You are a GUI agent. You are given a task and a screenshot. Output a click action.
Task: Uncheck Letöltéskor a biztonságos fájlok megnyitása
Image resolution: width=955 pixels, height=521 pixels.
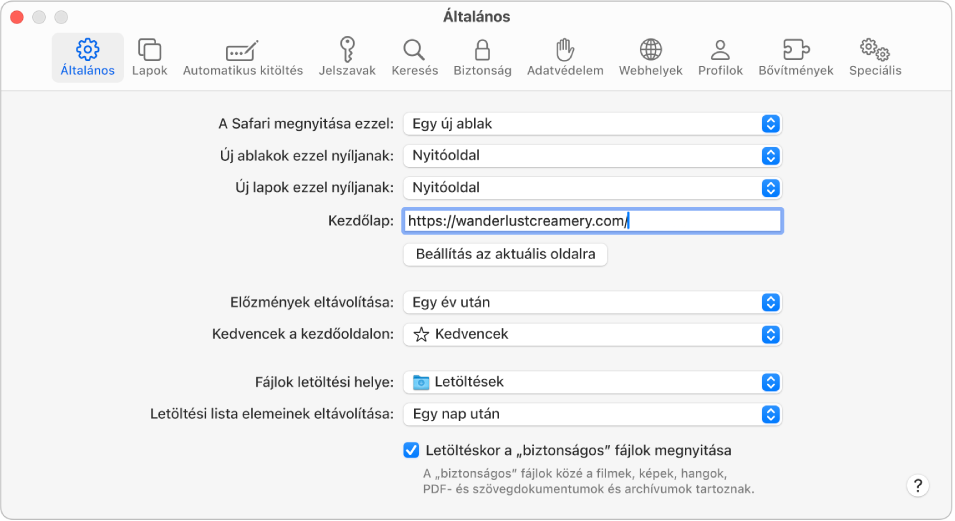click(x=411, y=450)
